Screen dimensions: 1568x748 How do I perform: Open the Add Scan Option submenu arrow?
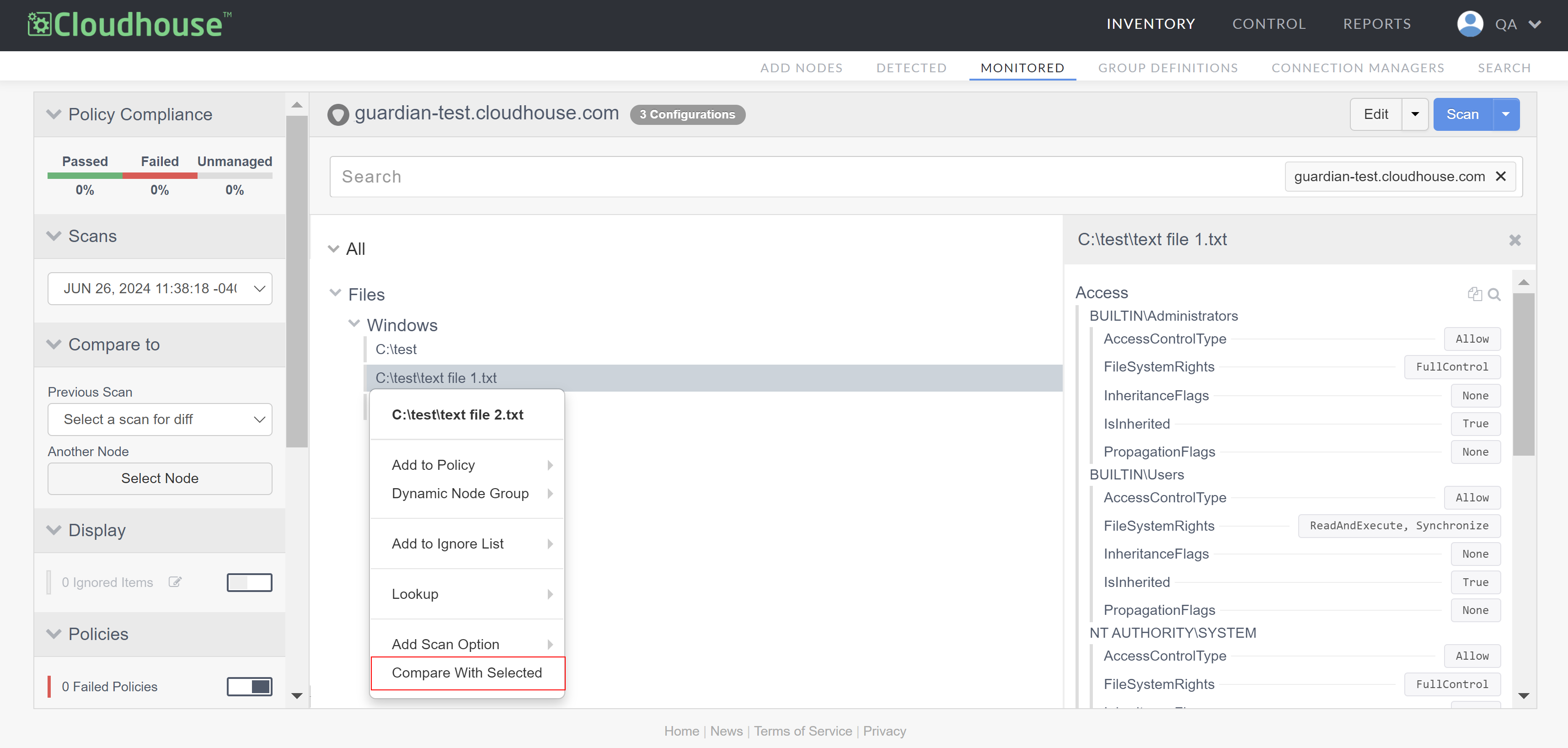coord(550,645)
